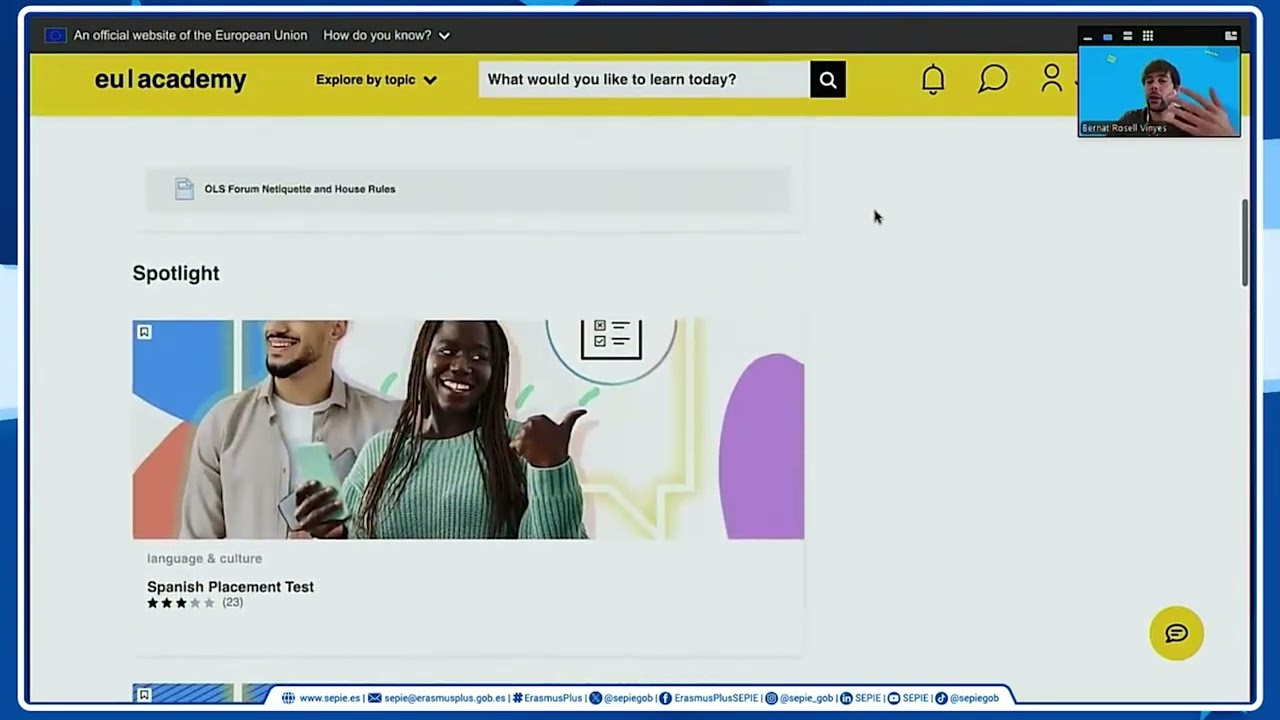This screenshot has width=1280, height=720.
Task: Click the Spanish Placement Test cover image
Action: (x=468, y=430)
